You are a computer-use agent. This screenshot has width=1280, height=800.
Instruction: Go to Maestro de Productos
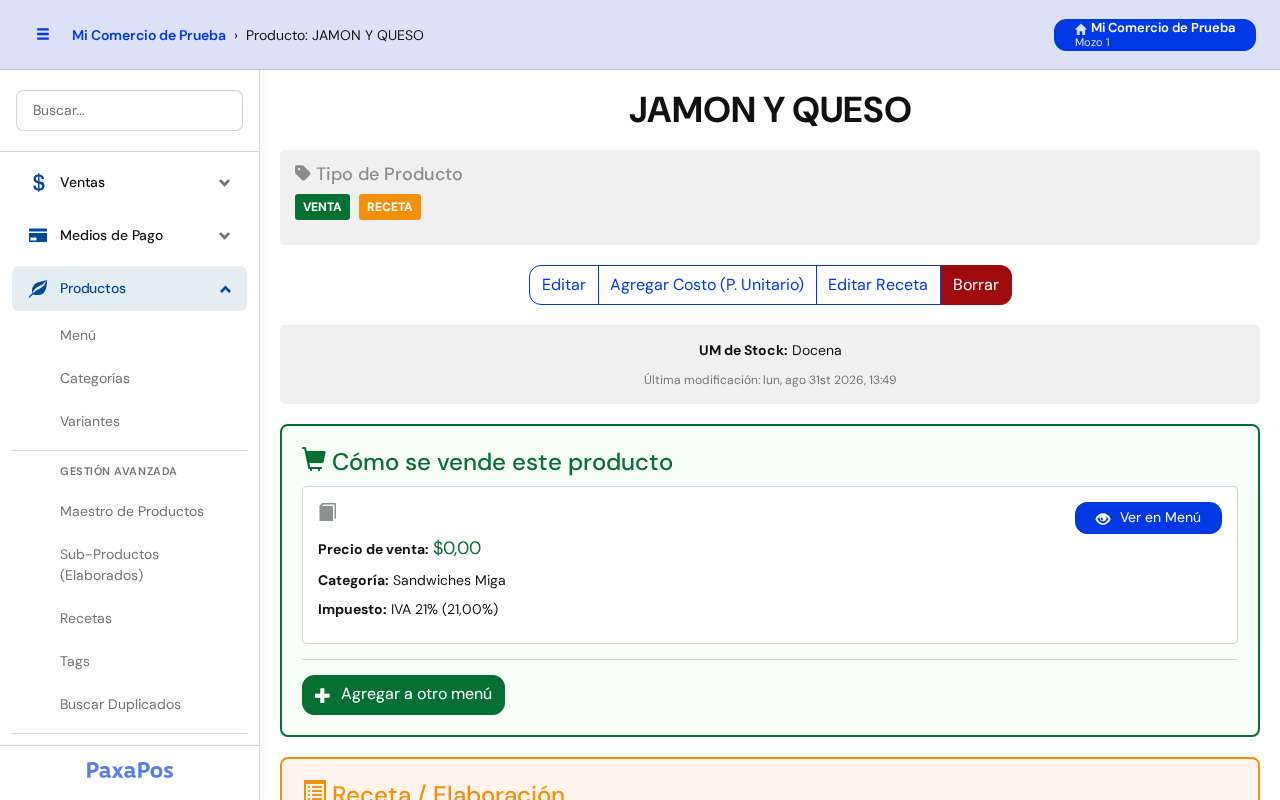click(132, 511)
